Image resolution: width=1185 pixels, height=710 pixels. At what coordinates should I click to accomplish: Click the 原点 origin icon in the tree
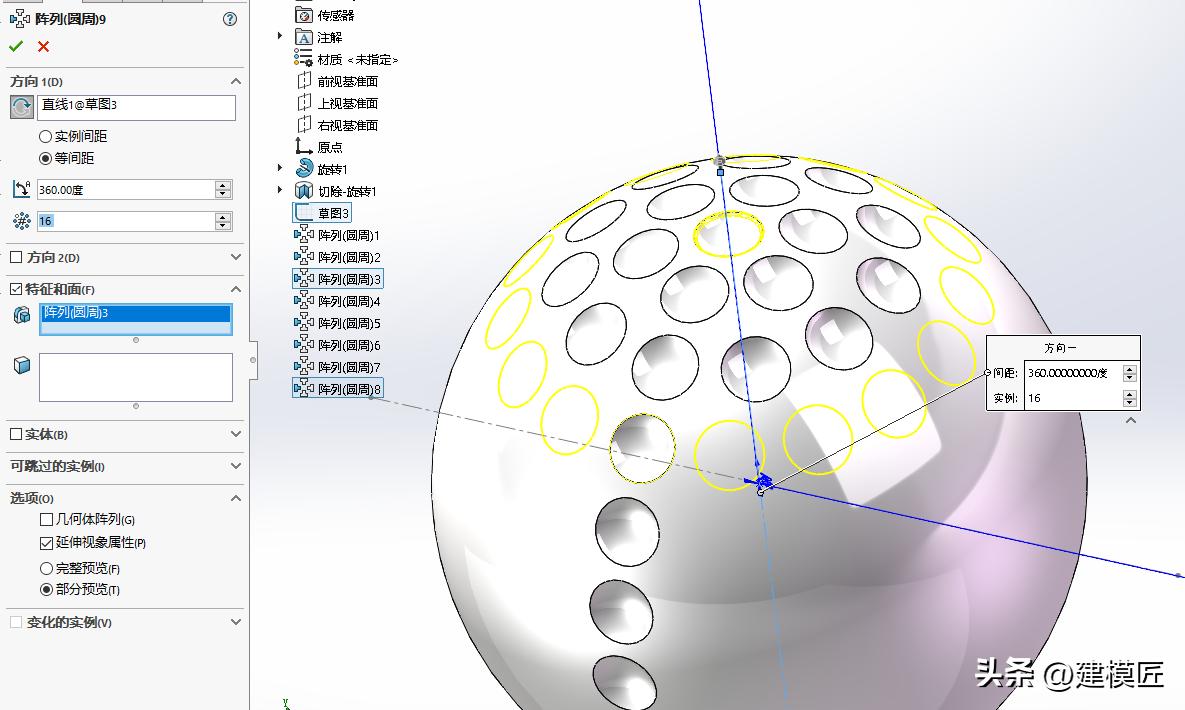pyautogui.click(x=303, y=146)
